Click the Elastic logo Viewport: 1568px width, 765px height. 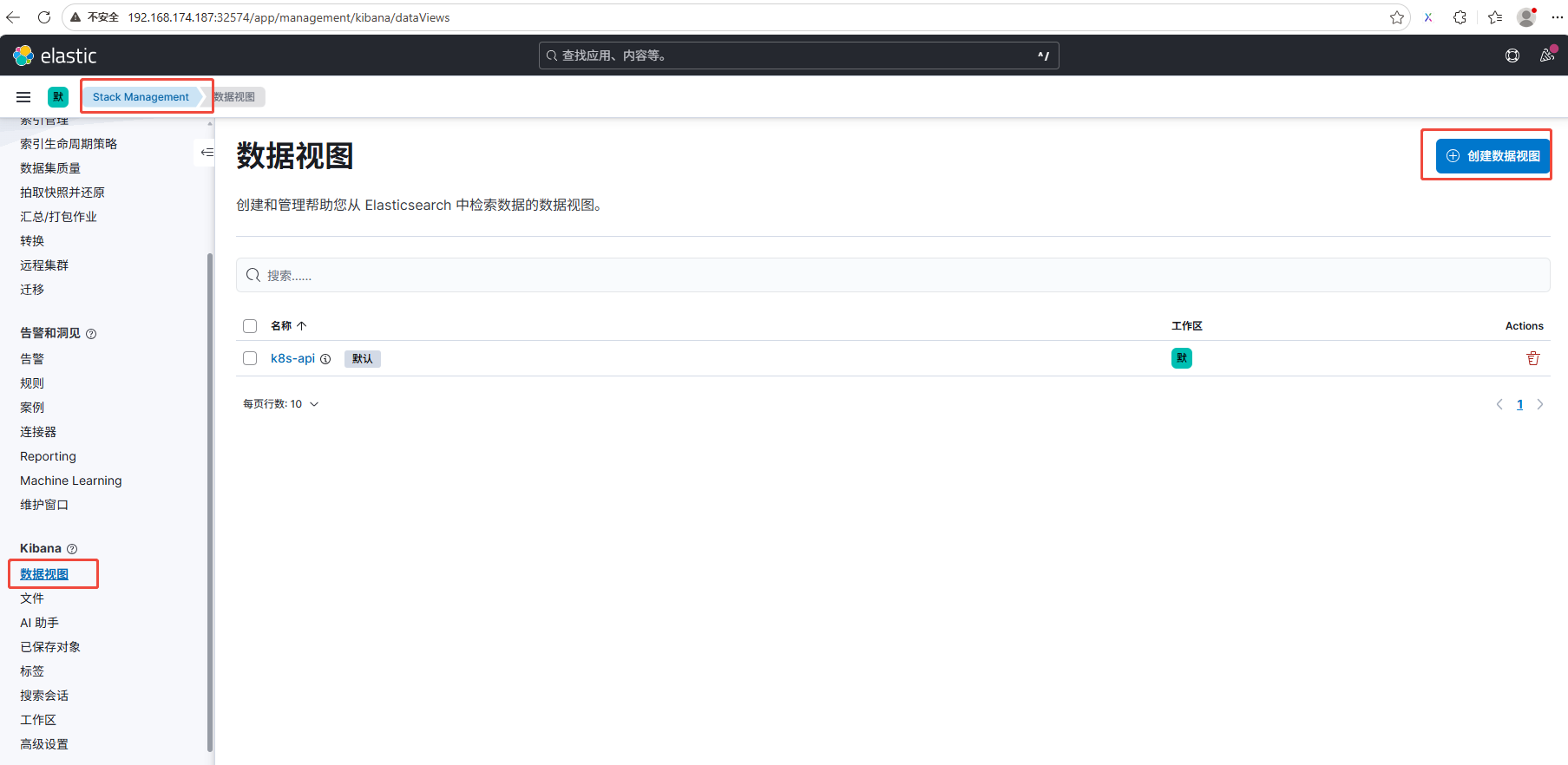click(x=55, y=56)
